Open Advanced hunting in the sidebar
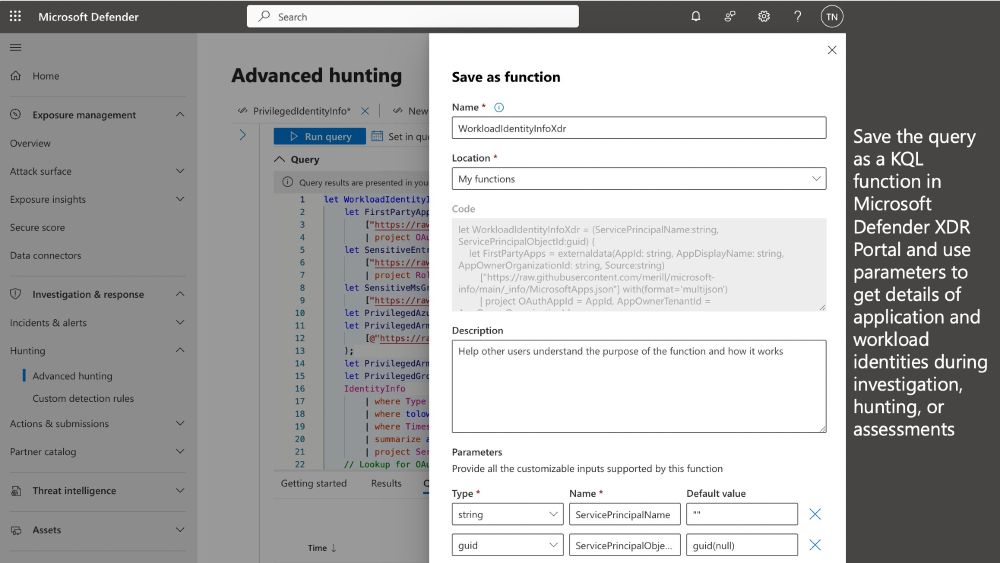Image resolution: width=1000 pixels, height=563 pixels. click(72, 376)
